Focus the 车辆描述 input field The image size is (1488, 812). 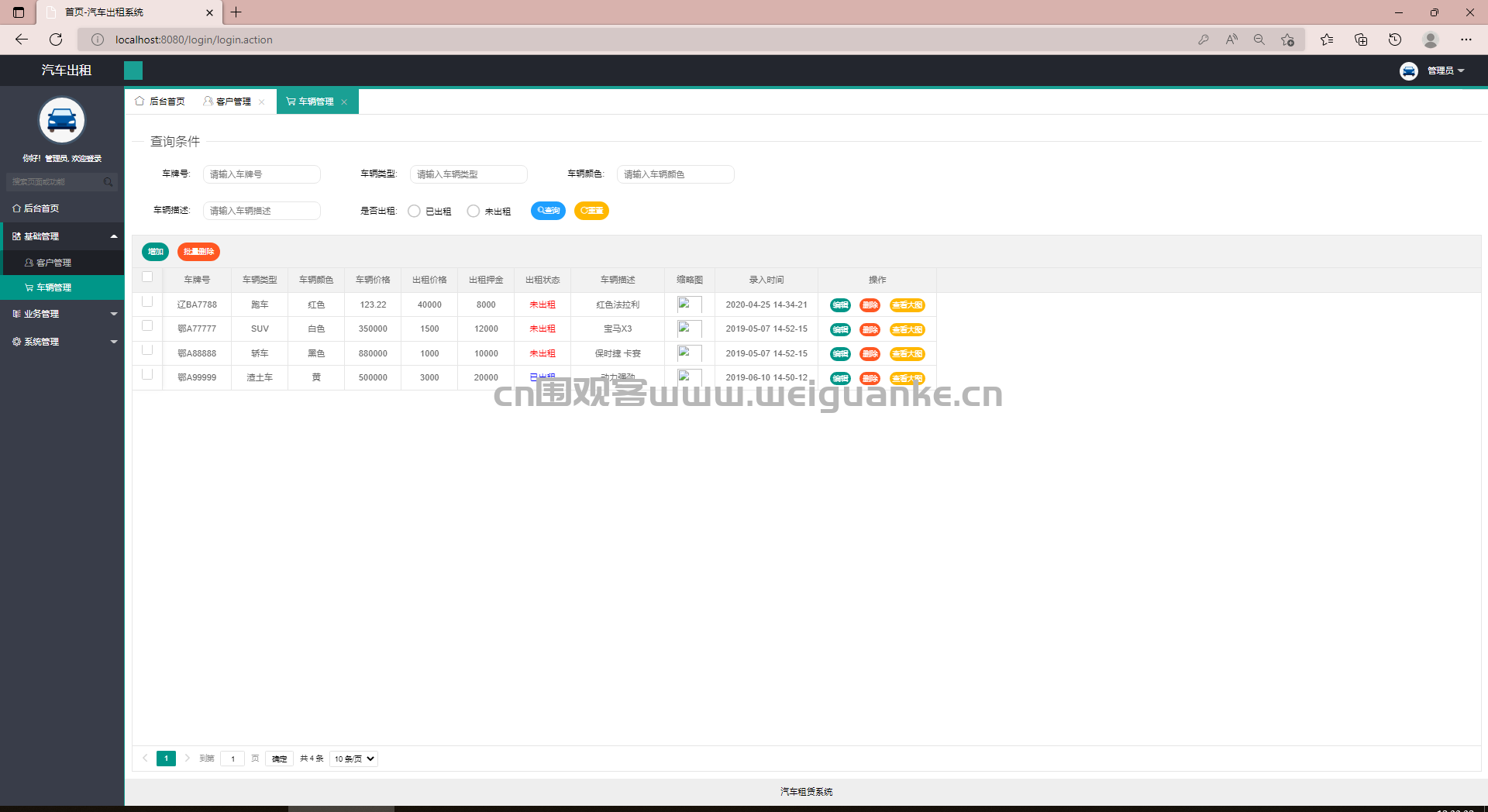coord(262,211)
